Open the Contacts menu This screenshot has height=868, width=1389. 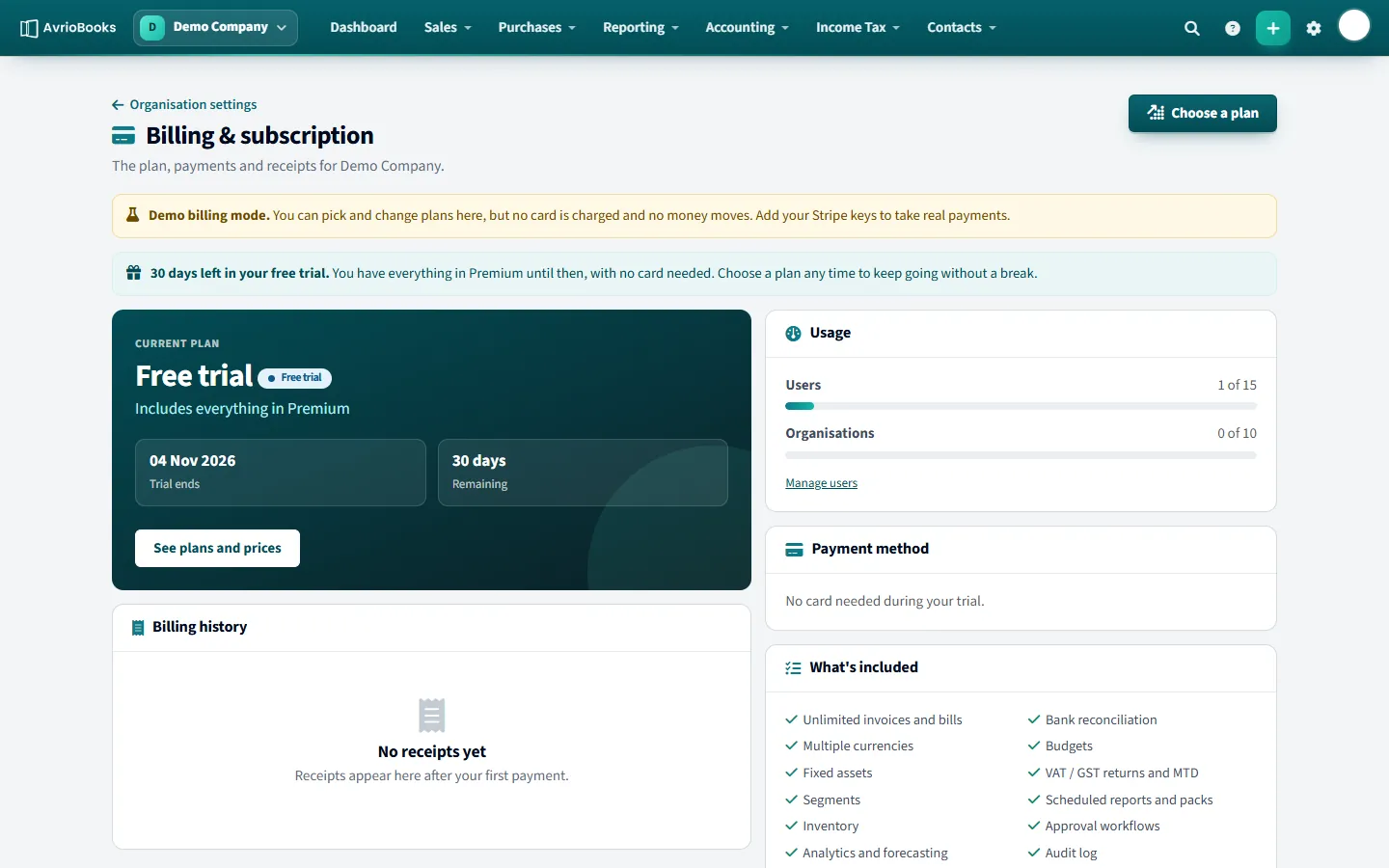click(962, 28)
